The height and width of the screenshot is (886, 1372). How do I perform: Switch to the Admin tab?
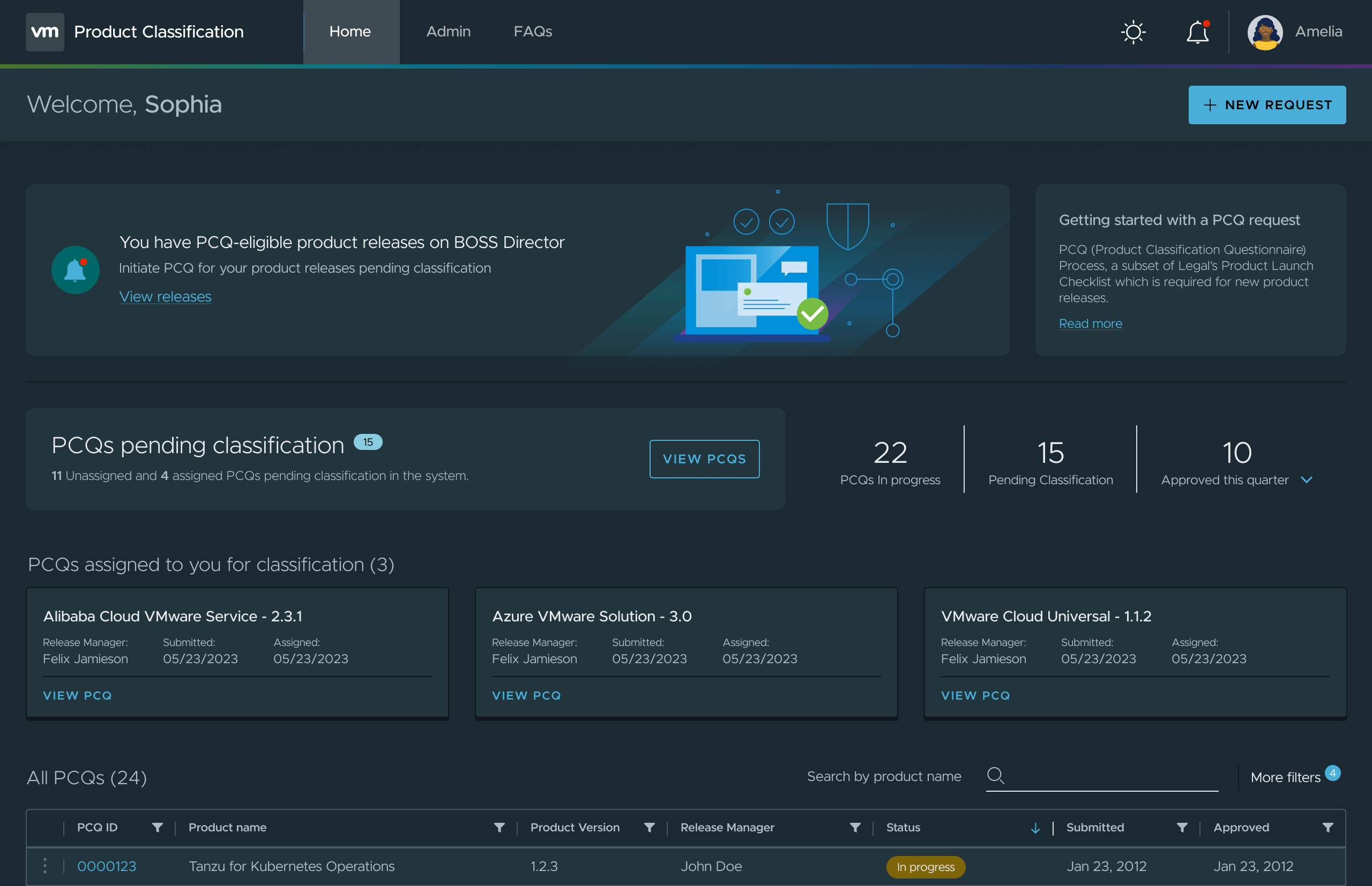coord(449,32)
